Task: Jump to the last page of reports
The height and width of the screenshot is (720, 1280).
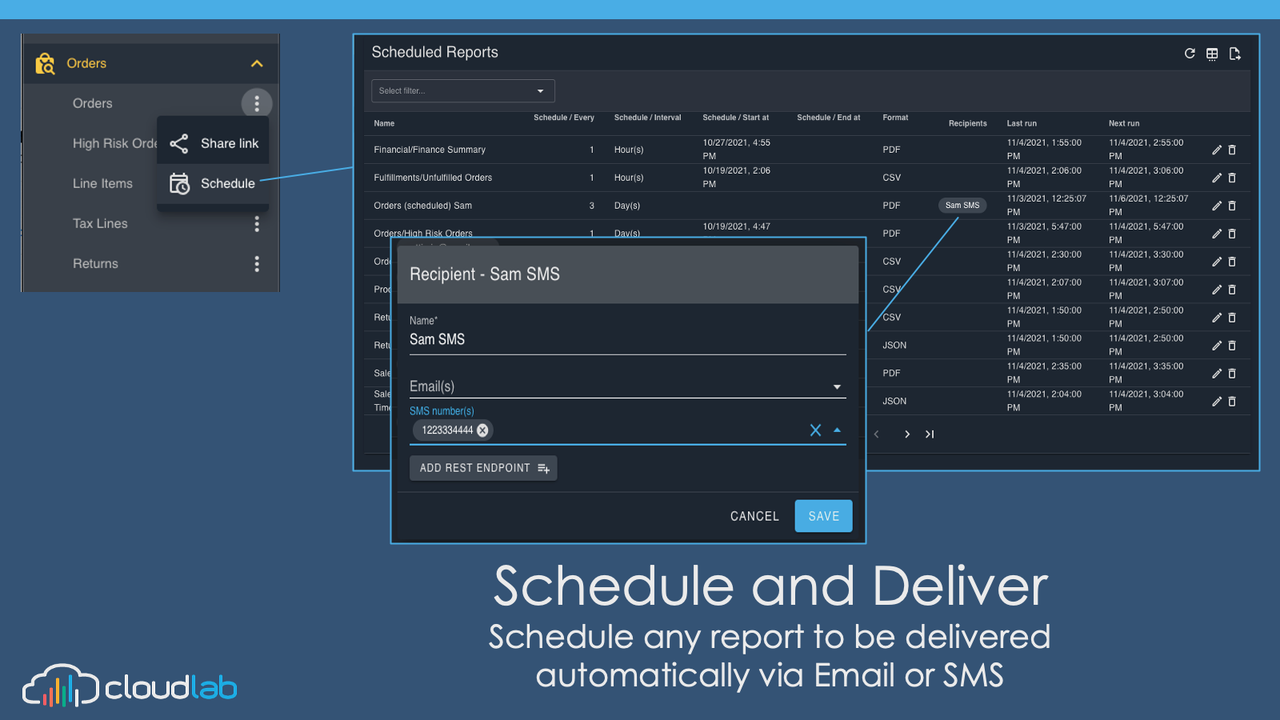Action: [929, 434]
